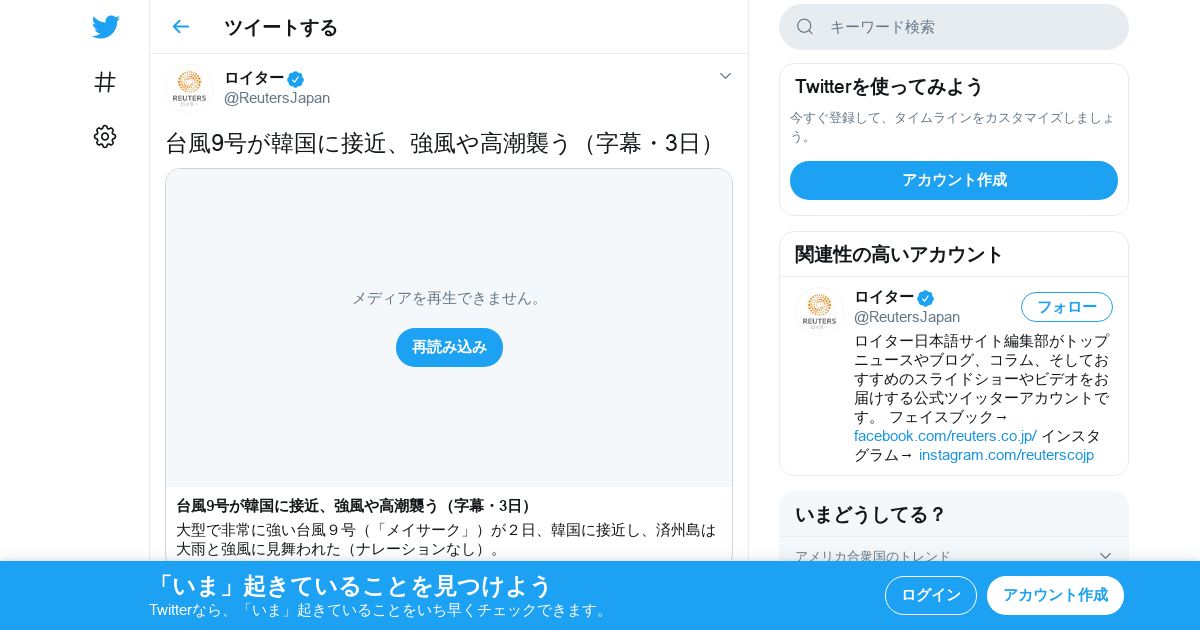Expand the アメリカ合衆国のトレンド chevron
The image size is (1200, 630).
coord(1105,556)
